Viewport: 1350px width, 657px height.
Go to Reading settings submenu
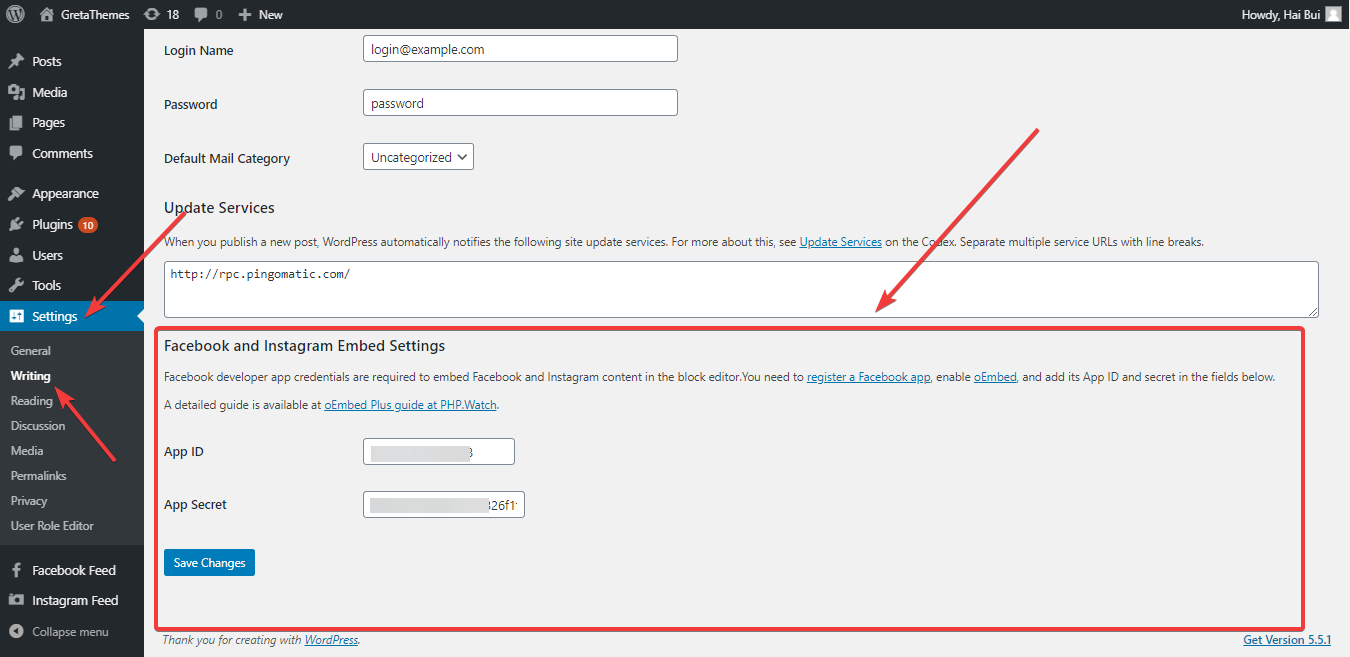(x=32, y=401)
